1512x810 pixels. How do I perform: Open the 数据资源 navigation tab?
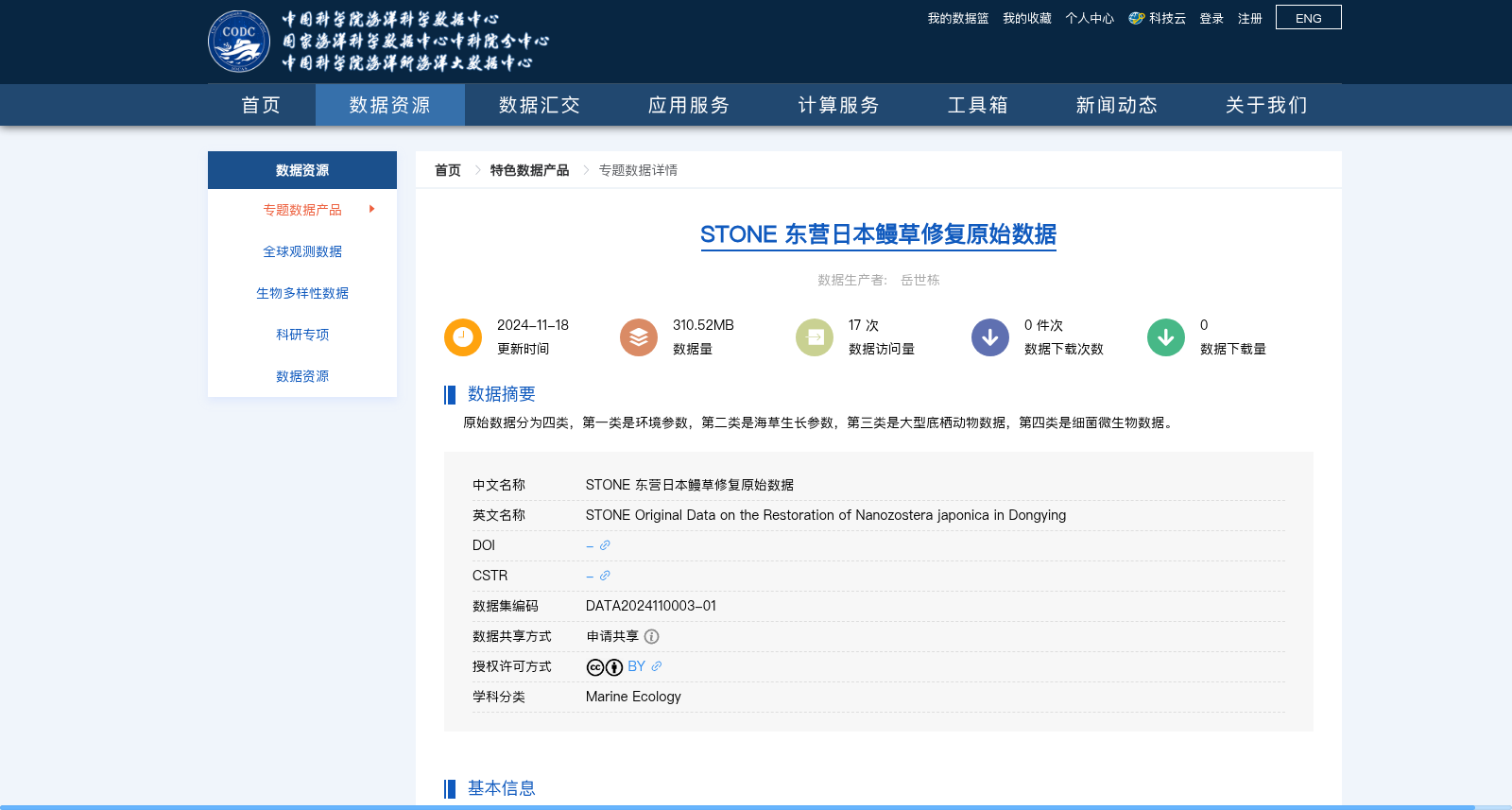tap(390, 105)
